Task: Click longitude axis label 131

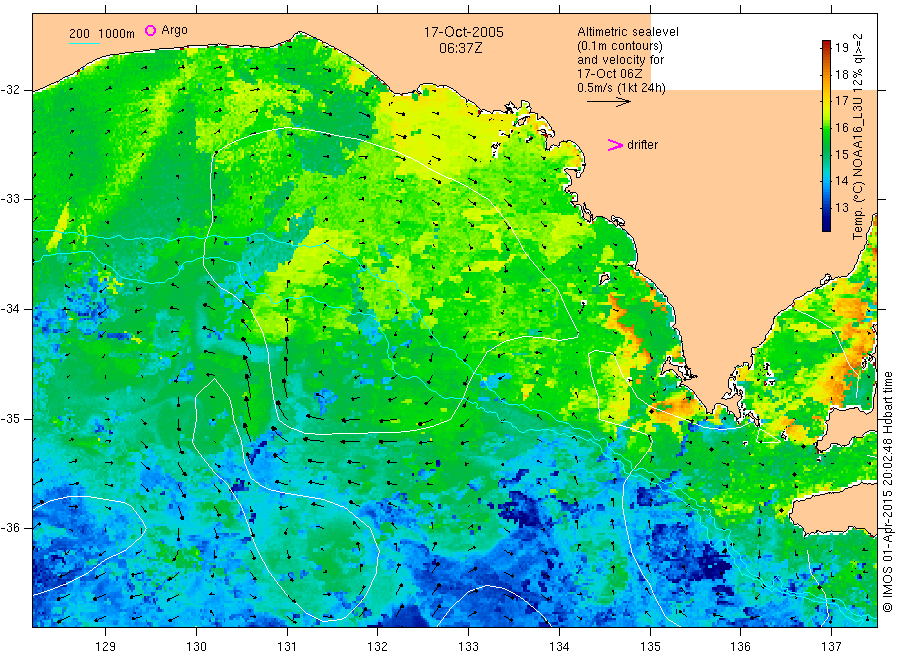Action: pos(287,647)
